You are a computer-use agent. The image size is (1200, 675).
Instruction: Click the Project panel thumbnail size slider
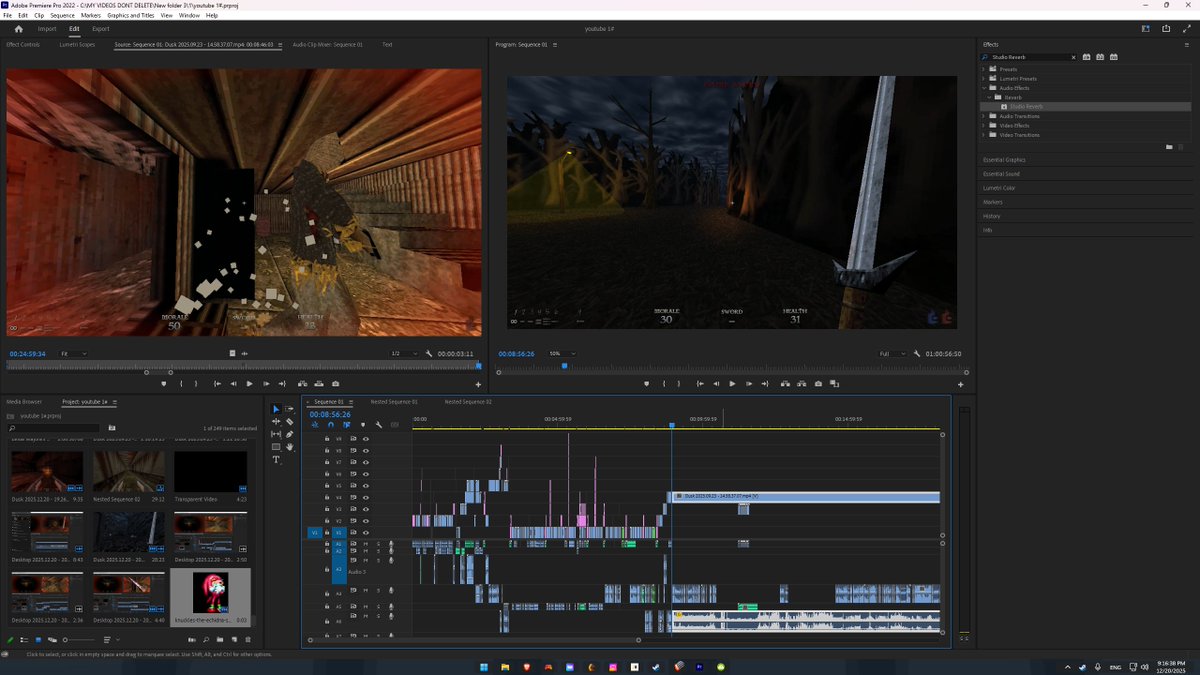[x=68, y=640]
